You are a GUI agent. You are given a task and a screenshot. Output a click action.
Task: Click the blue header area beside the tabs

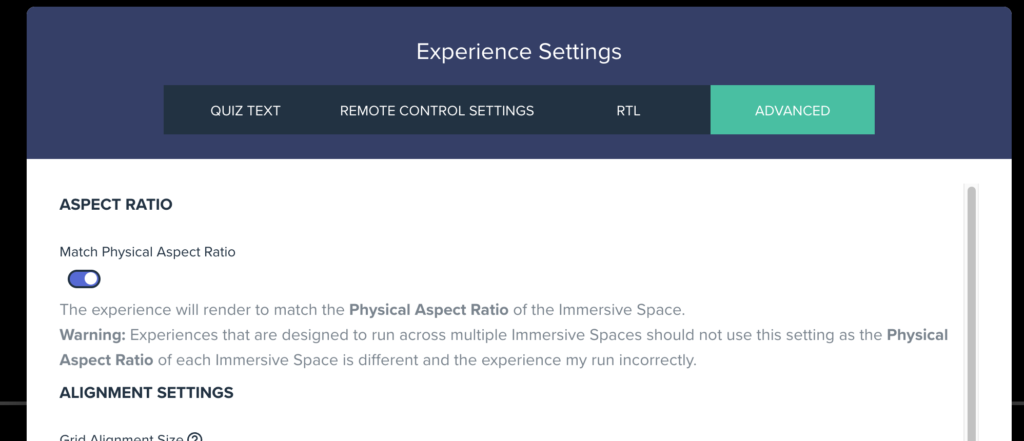95,110
